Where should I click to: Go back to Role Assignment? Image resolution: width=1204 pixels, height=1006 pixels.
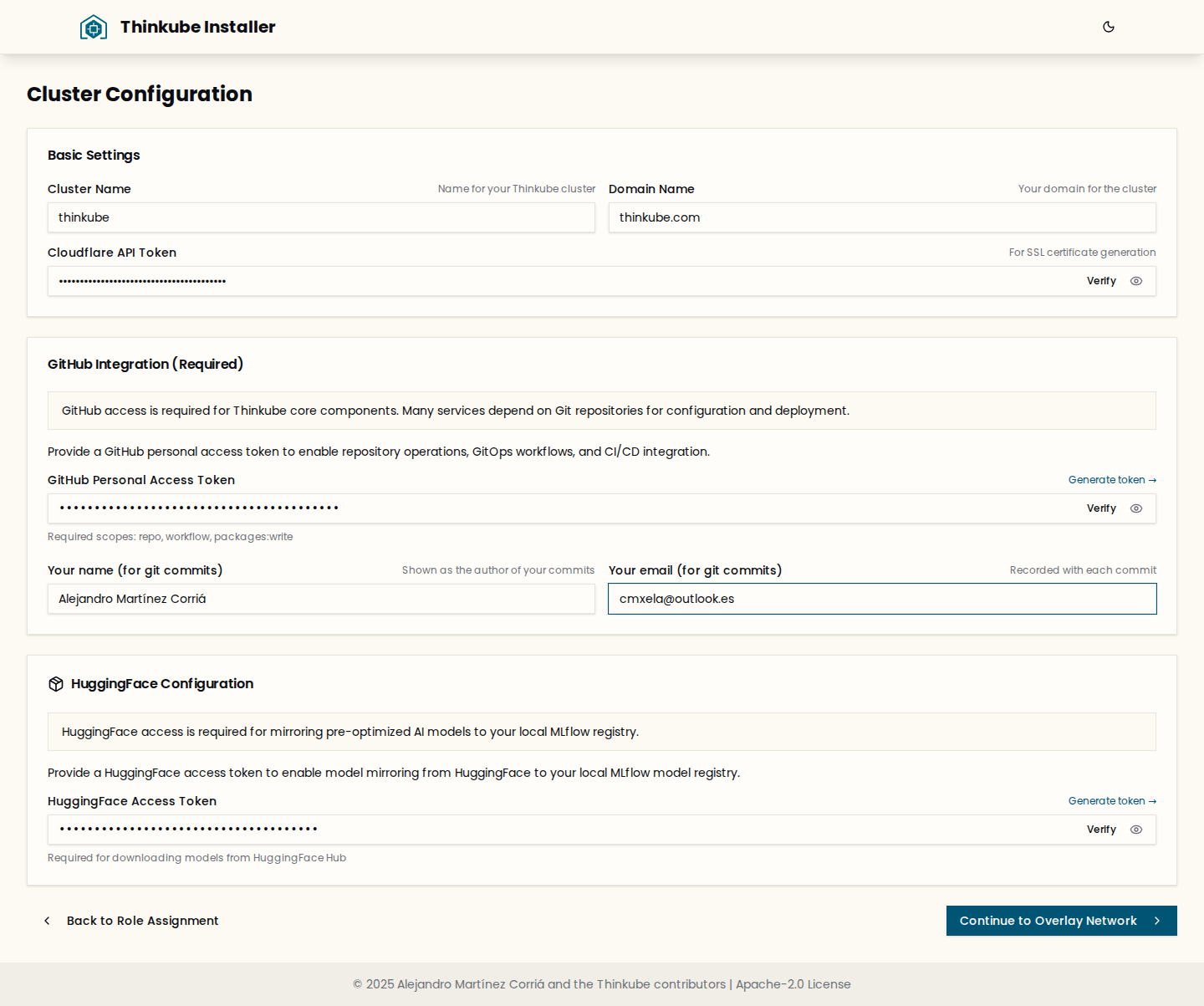(x=130, y=921)
